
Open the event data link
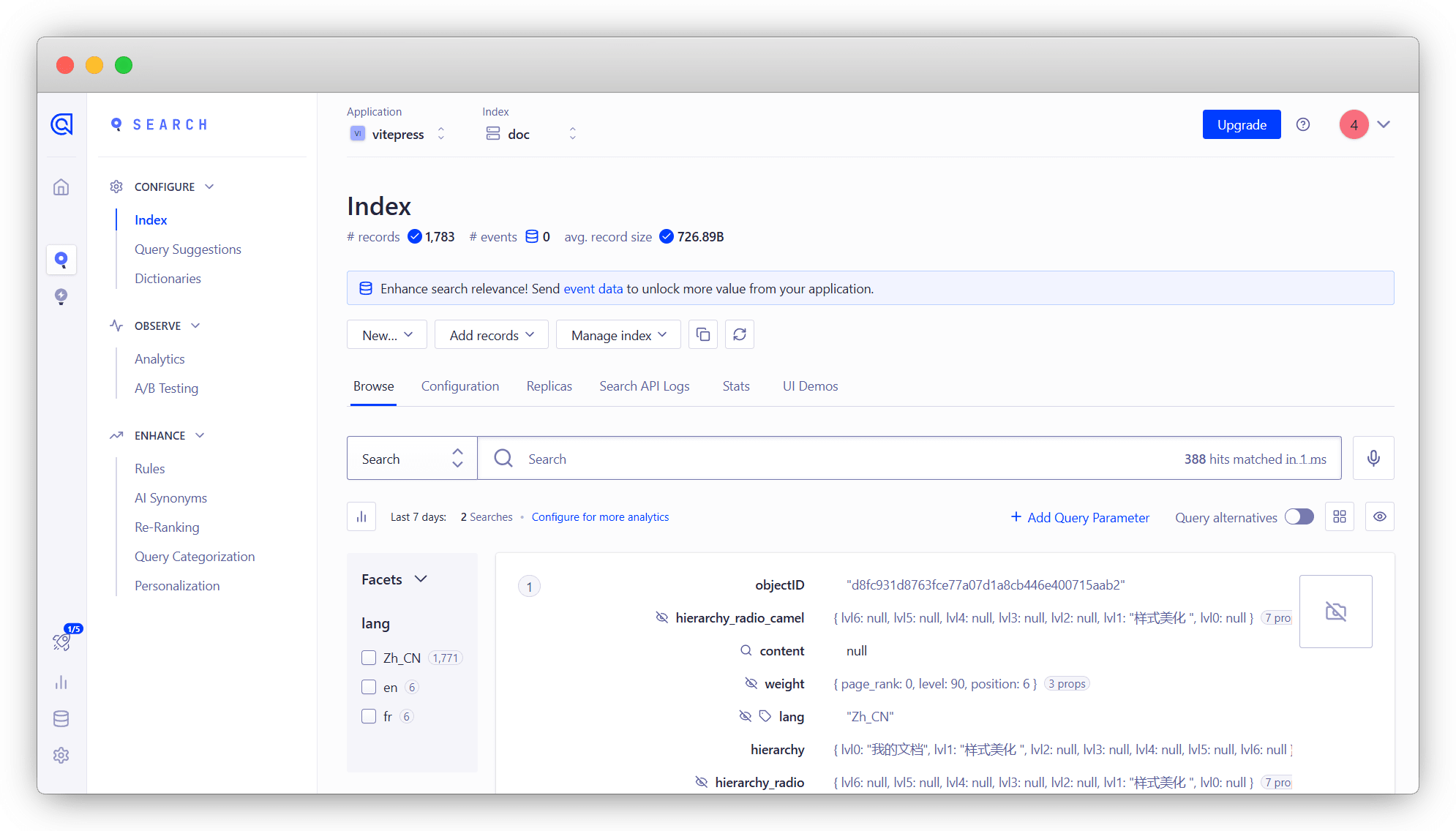coord(593,288)
